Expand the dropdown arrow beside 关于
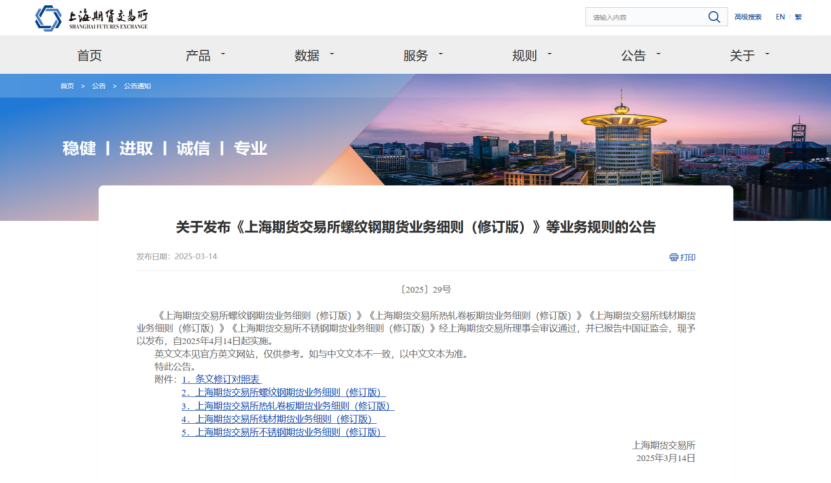This screenshot has width=831, height=483. (x=767, y=54)
